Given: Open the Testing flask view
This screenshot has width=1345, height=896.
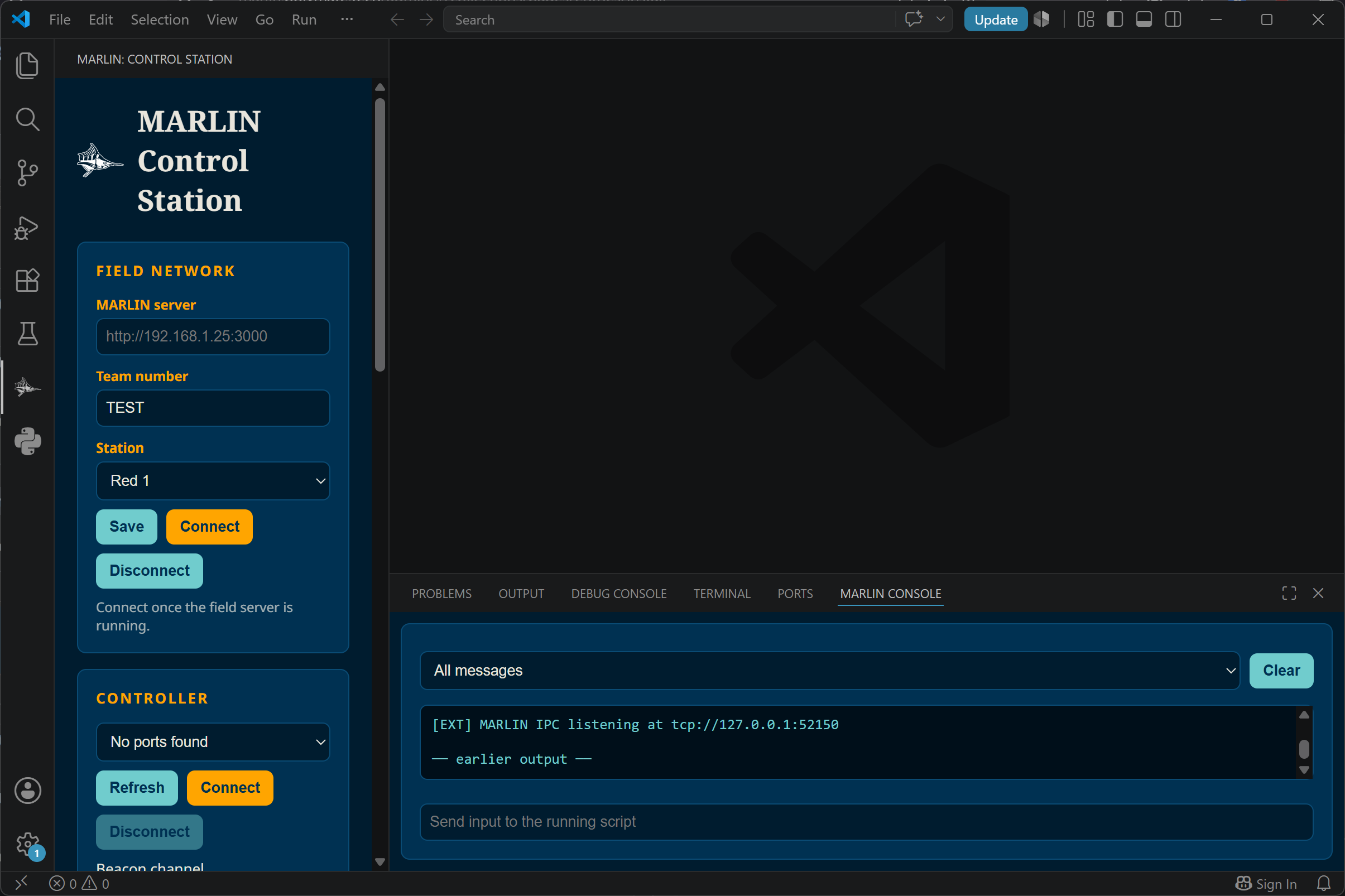Looking at the screenshot, I should 27,333.
